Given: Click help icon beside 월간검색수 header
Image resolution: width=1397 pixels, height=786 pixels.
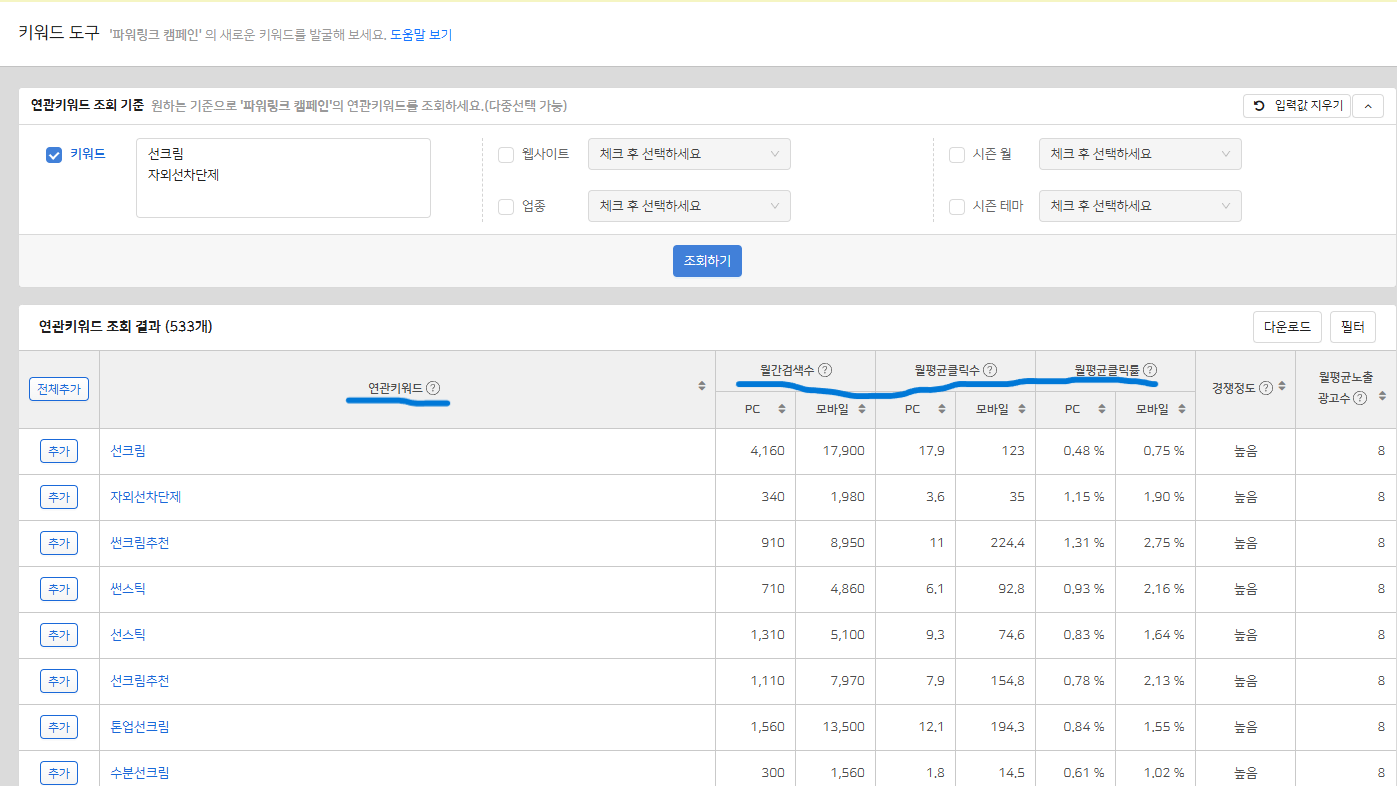Looking at the screenshot, I should [825, 370].
